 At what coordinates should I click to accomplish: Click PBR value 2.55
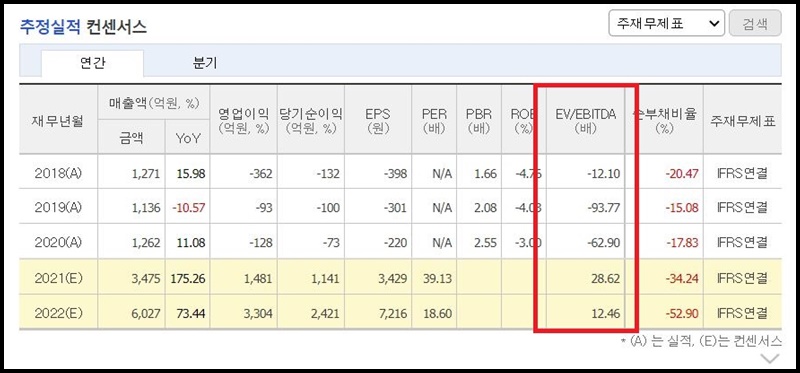(x=485, y=243)
